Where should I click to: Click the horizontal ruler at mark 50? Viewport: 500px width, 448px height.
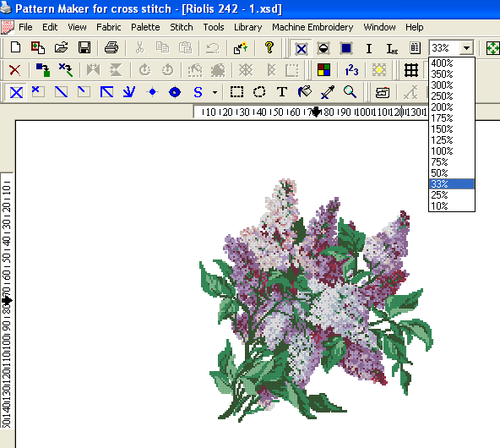point(277,112)
